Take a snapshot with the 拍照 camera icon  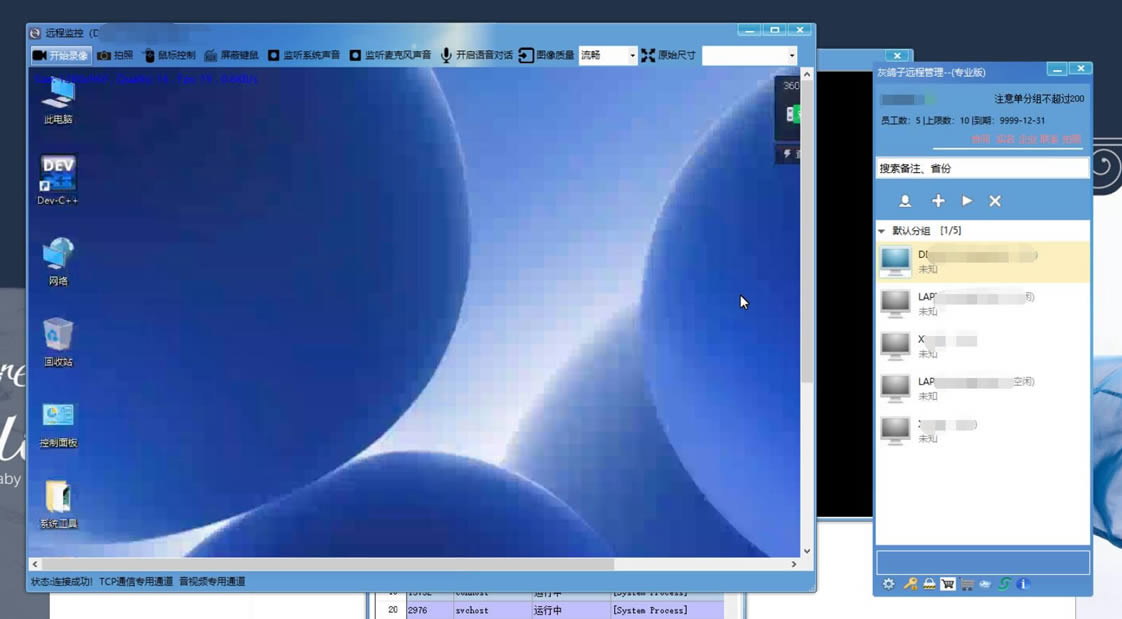pos(114,56)
